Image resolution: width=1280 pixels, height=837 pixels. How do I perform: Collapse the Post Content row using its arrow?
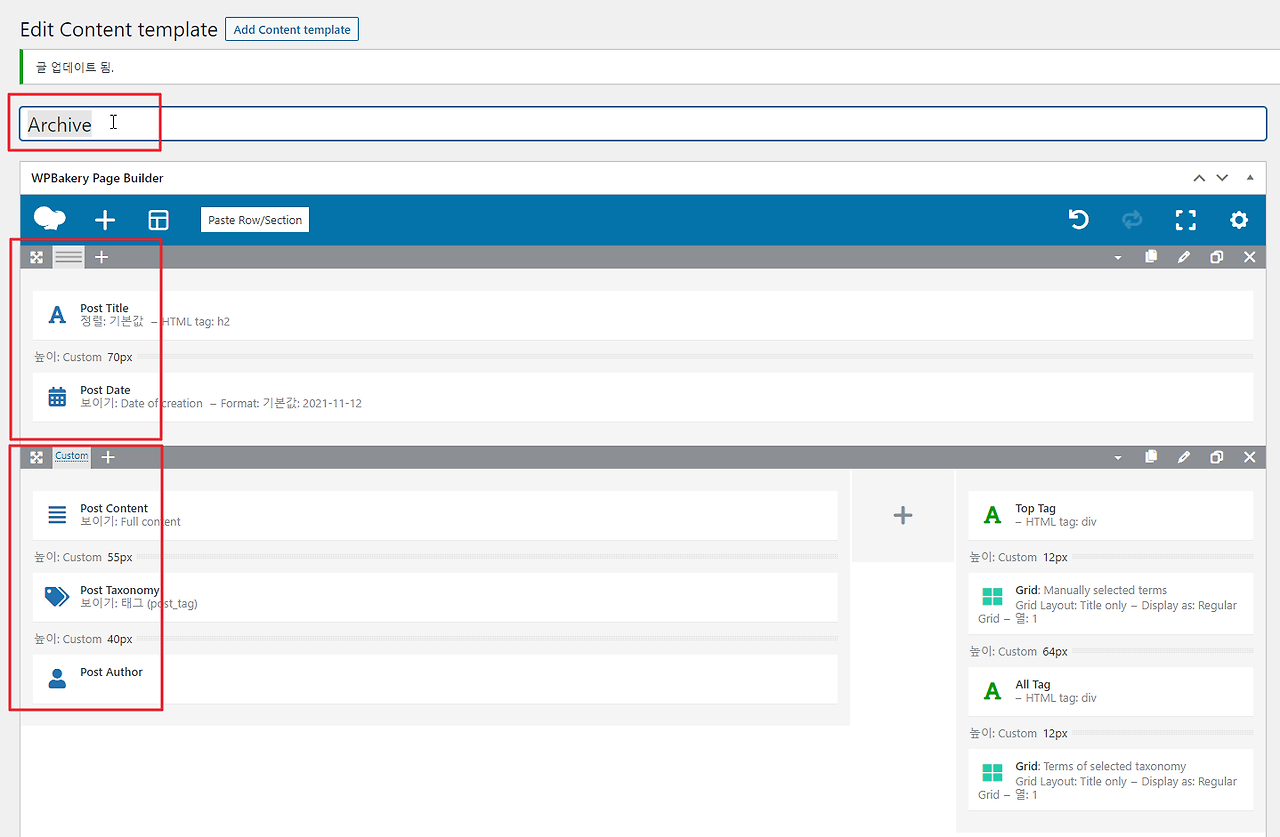tap(1118, 458)
